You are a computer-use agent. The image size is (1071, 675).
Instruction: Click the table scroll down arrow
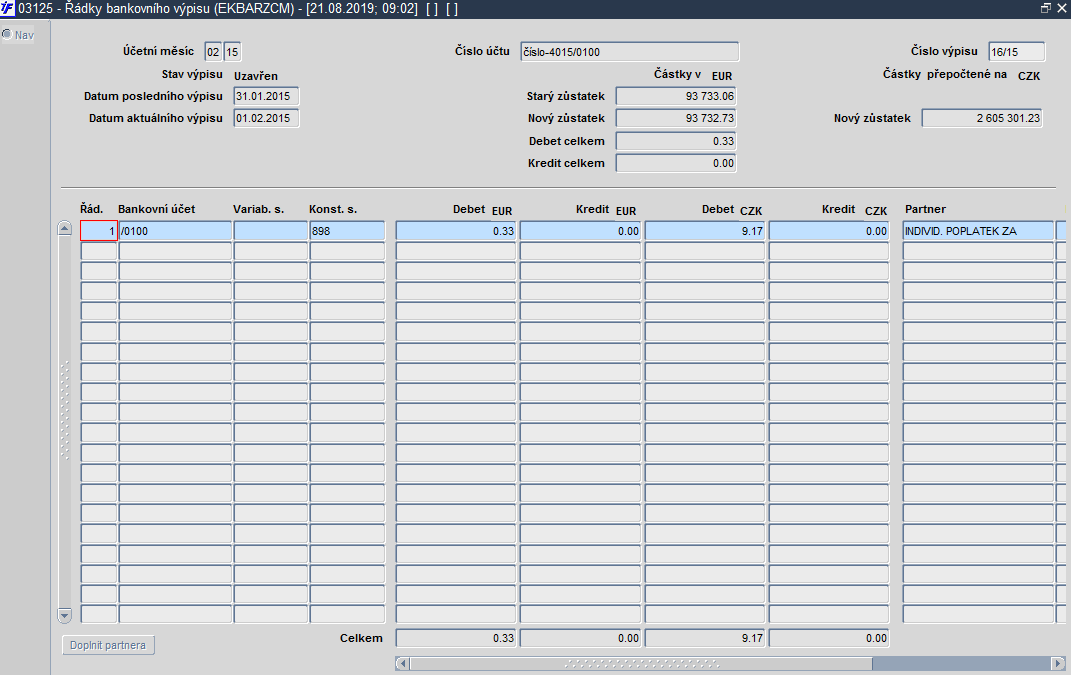click(64, 615)
